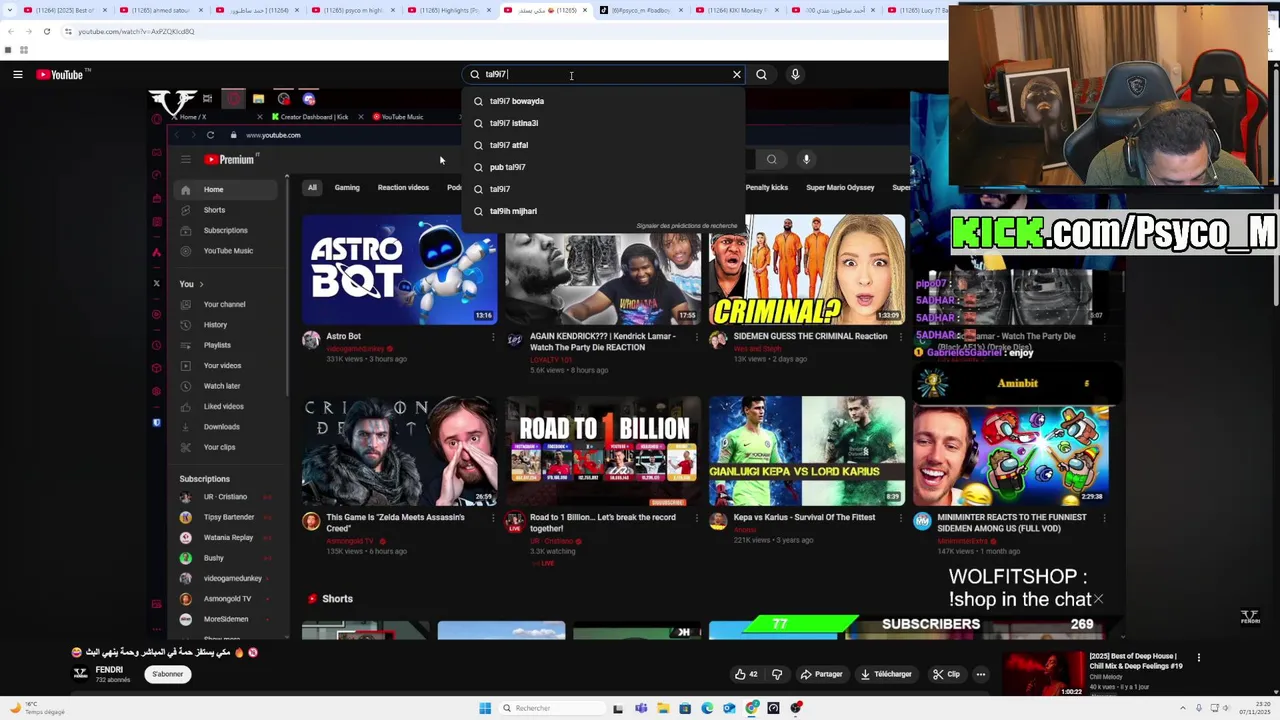Select the 'Penalty kicks' filter chip

coord(767,187)
